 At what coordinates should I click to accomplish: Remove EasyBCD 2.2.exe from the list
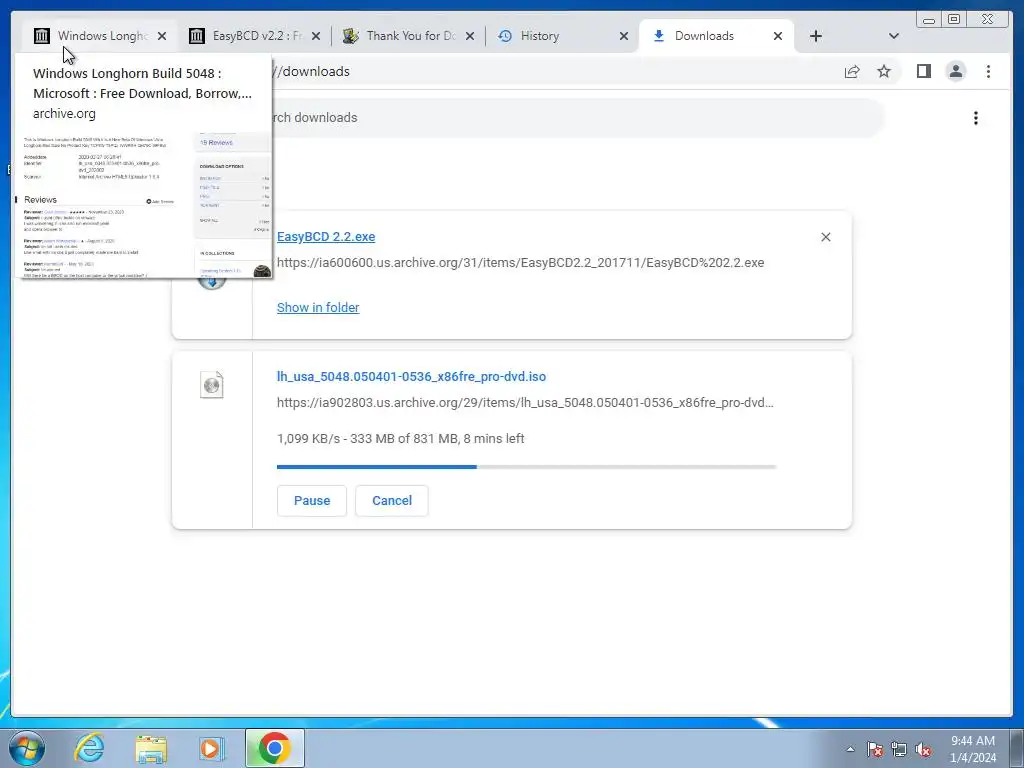pyautogui.click(x=825, y=237)
